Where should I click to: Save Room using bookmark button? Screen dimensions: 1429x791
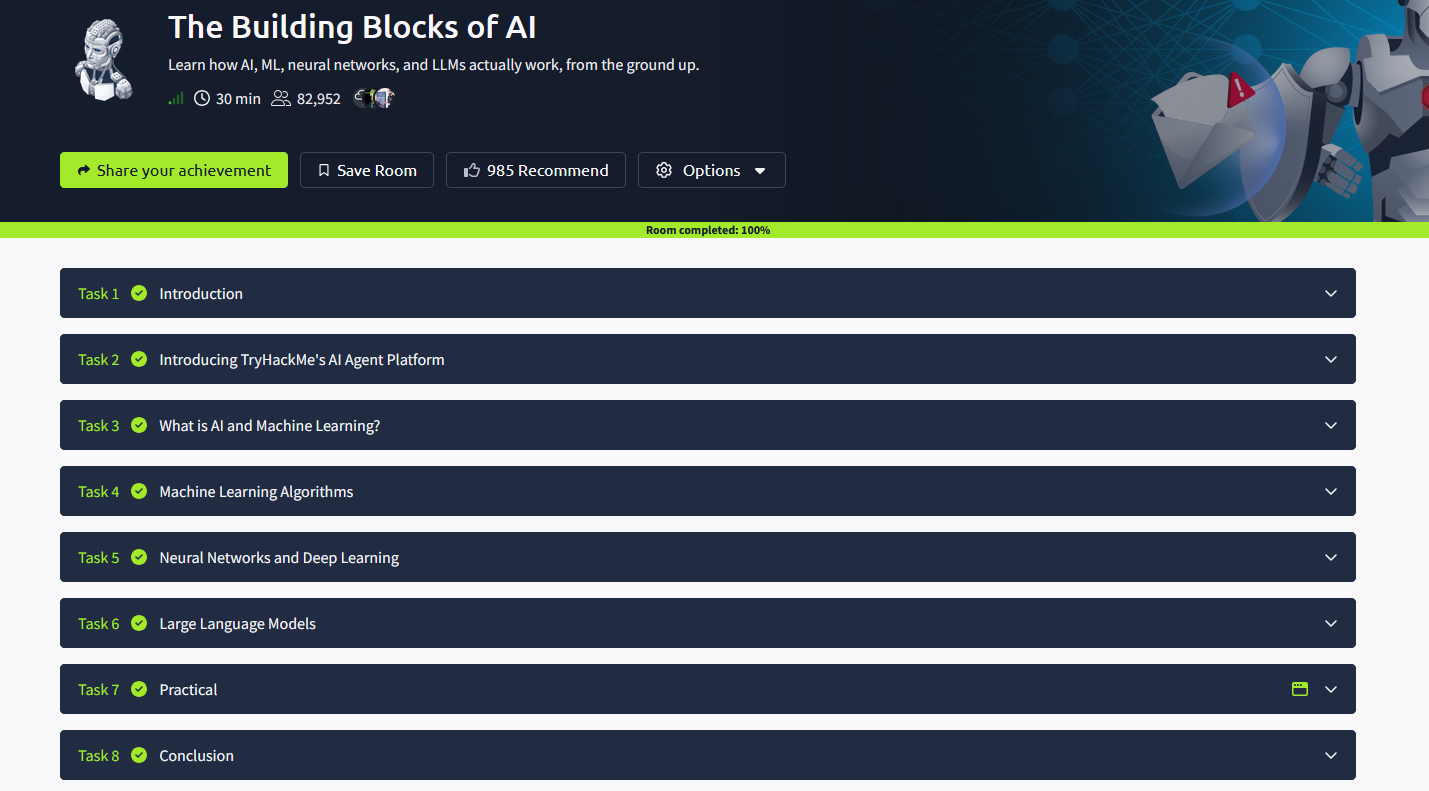pyautogui.click(x=367, y=170)
